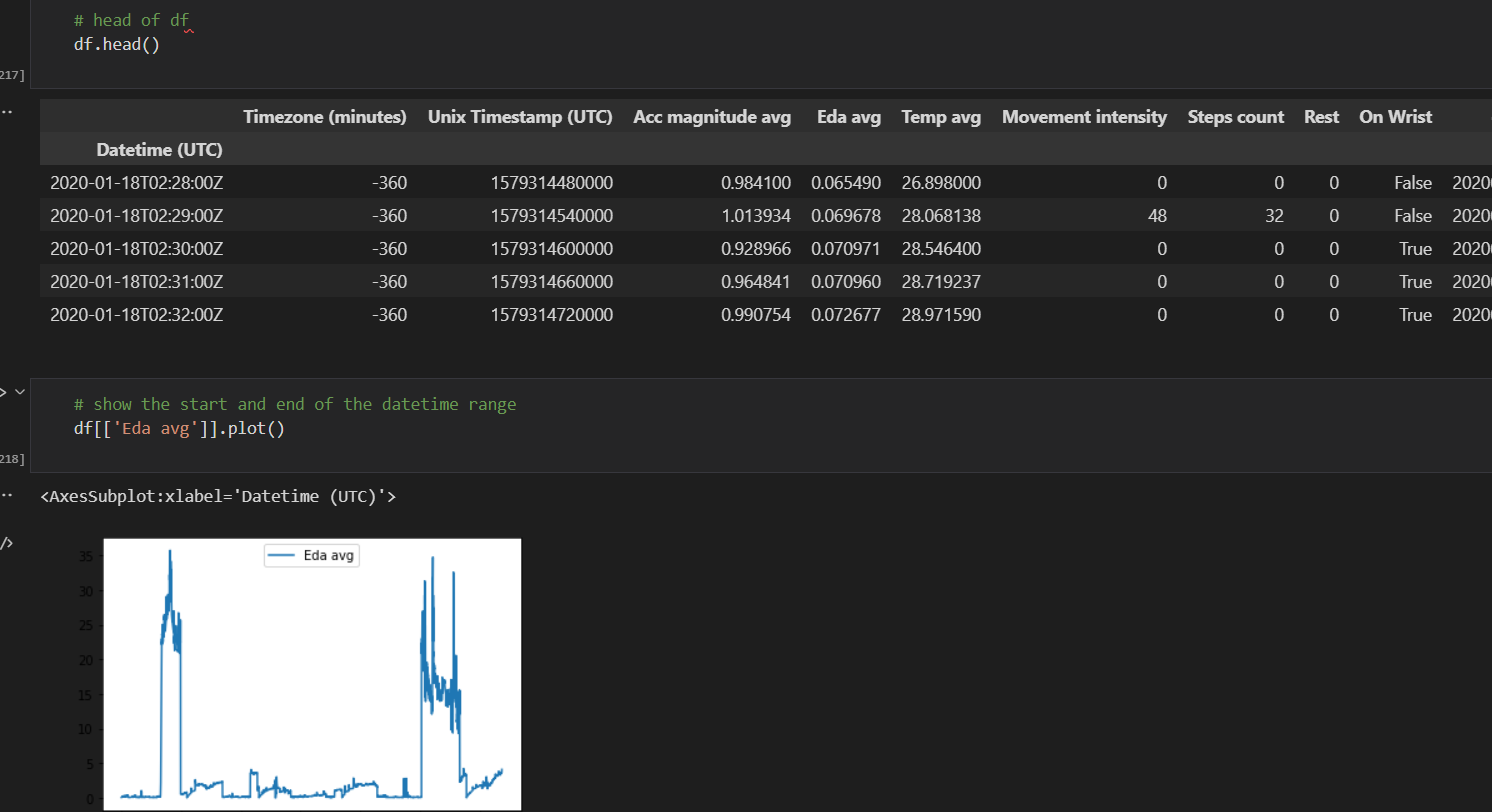
Task: Click the Acc magnitude value 0.984100
Action: tap(756, 183)
